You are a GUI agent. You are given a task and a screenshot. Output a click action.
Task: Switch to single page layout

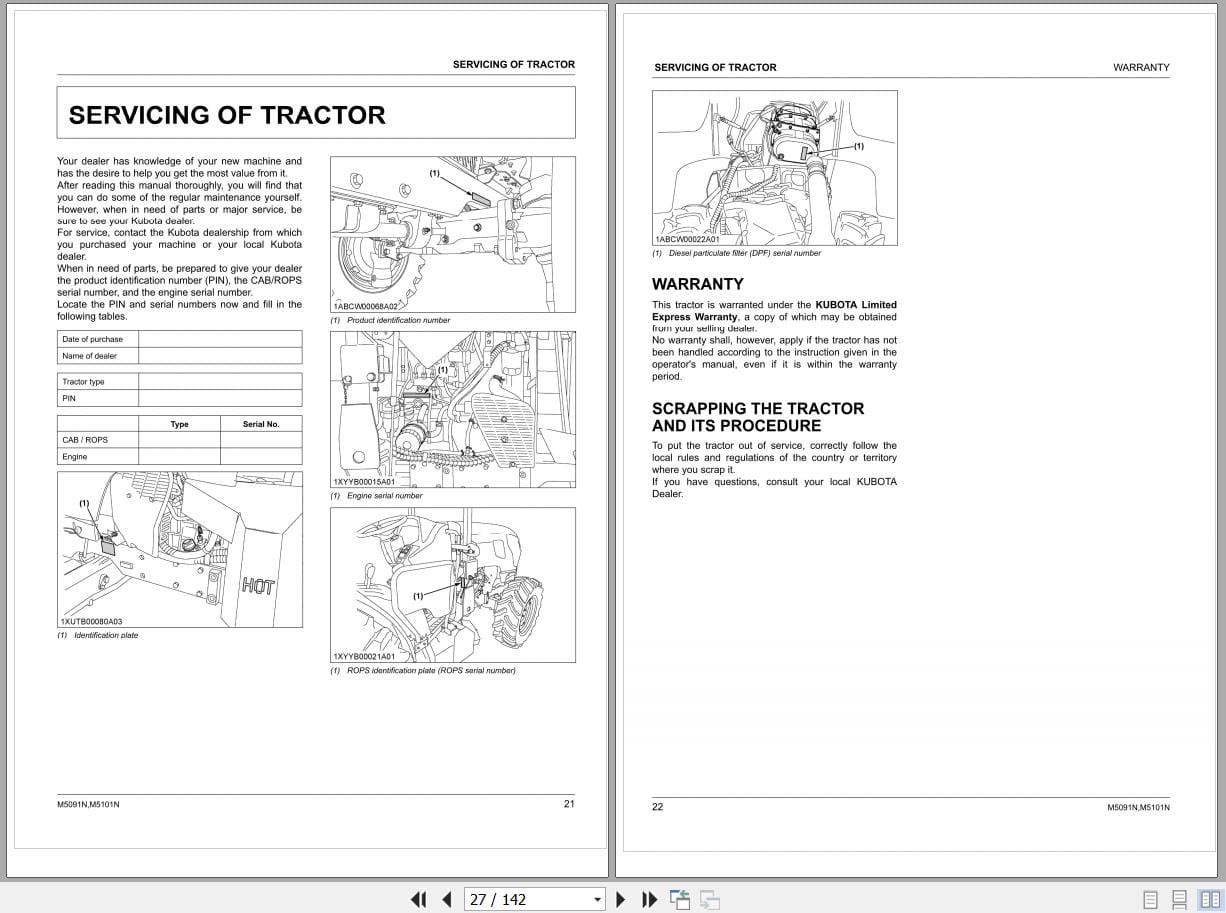coord(1150,899)
